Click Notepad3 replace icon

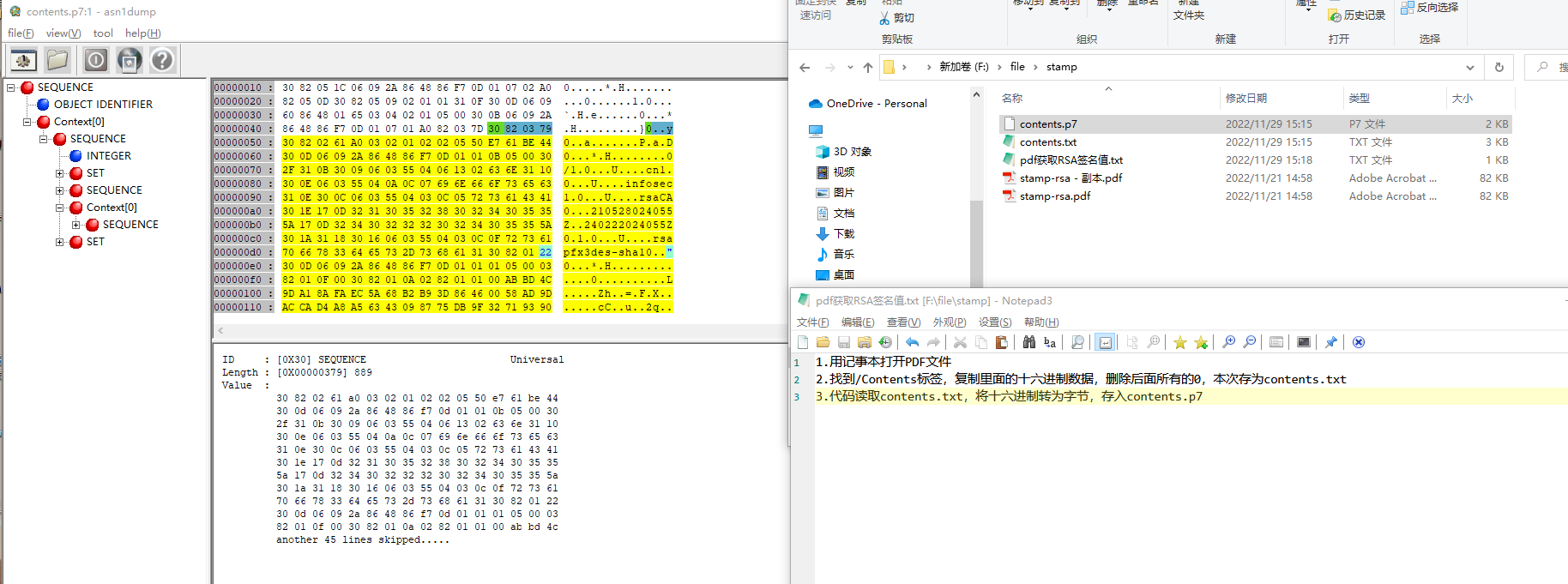(1050, 342)
